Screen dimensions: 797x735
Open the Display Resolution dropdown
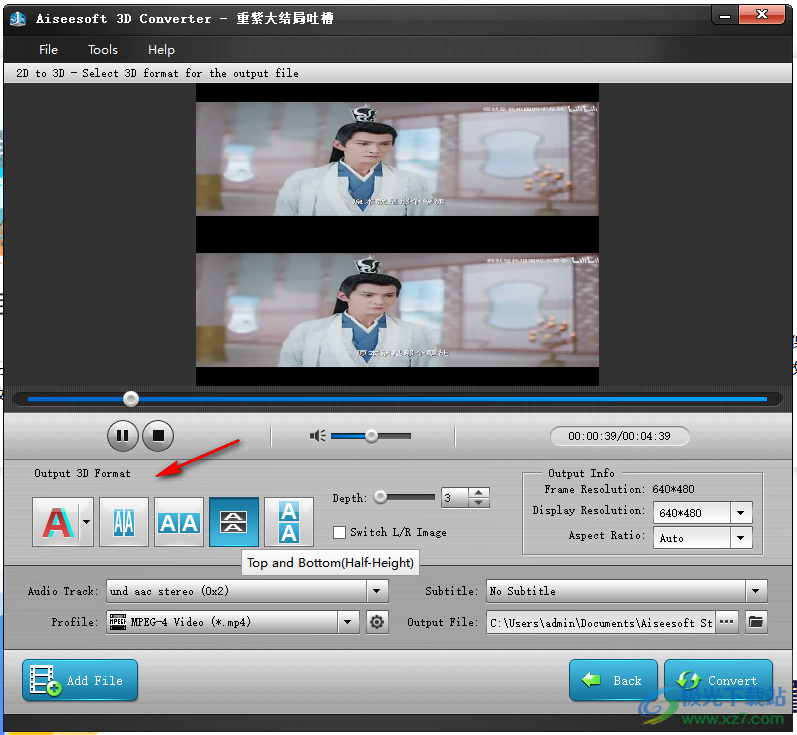coord(741,513)
